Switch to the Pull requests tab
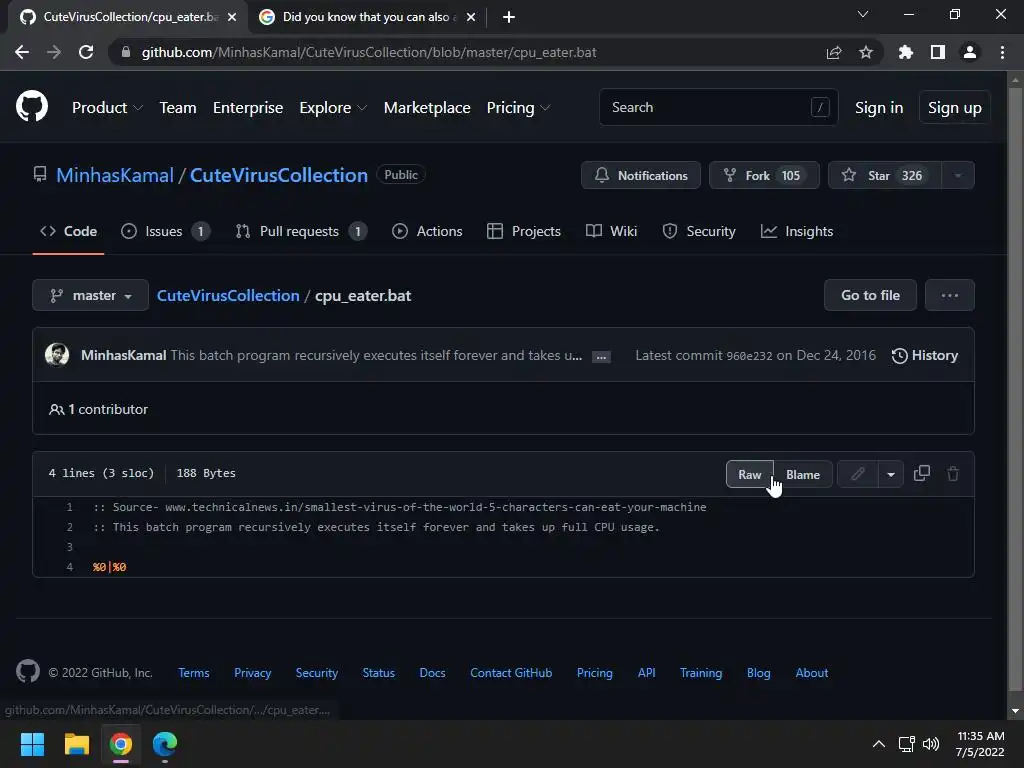 (x=301, y=231)
